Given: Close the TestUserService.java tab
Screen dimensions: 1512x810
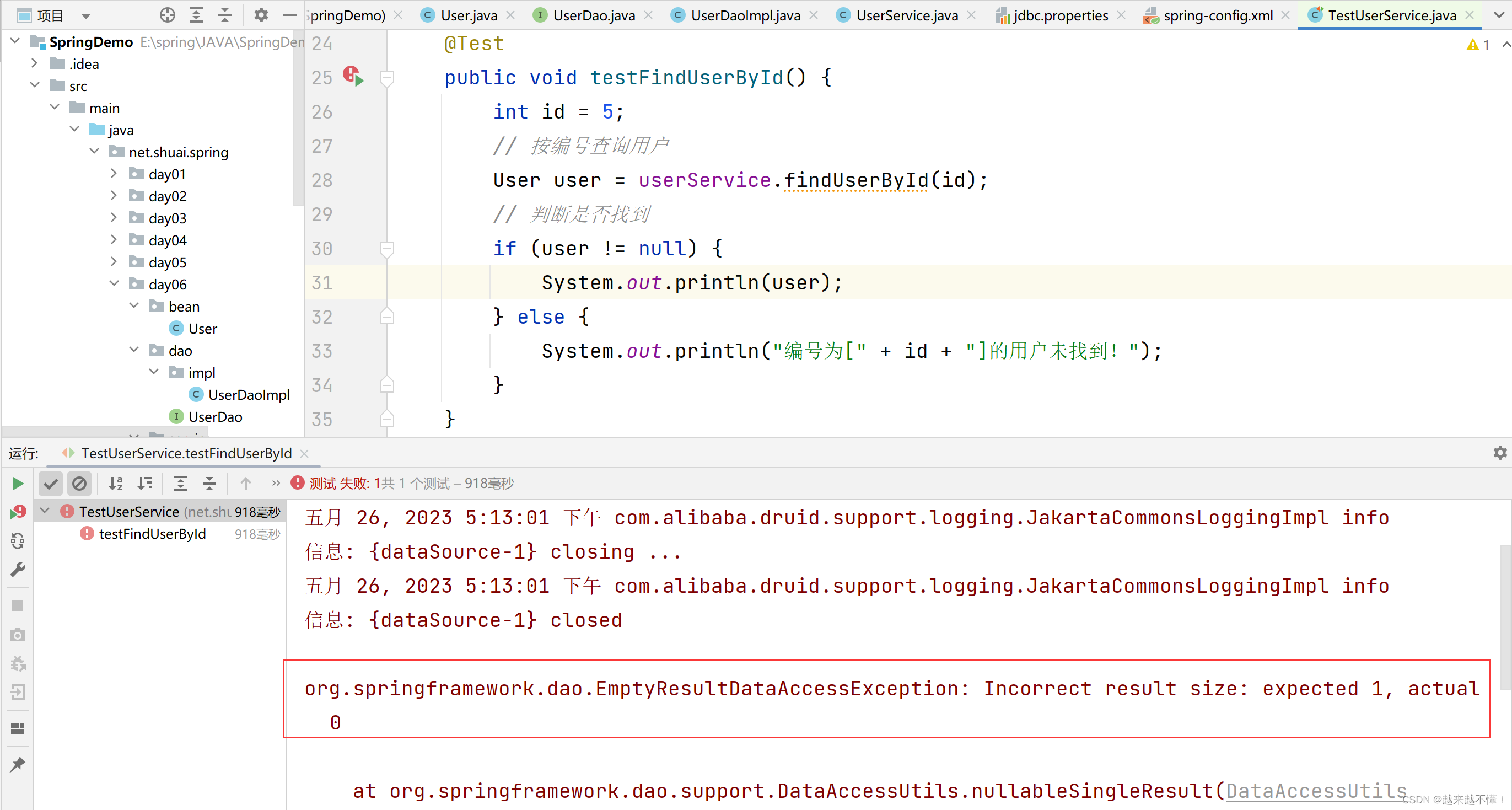Looking at the screenshot, I should pyautogui.click(x=1470, y=15).
